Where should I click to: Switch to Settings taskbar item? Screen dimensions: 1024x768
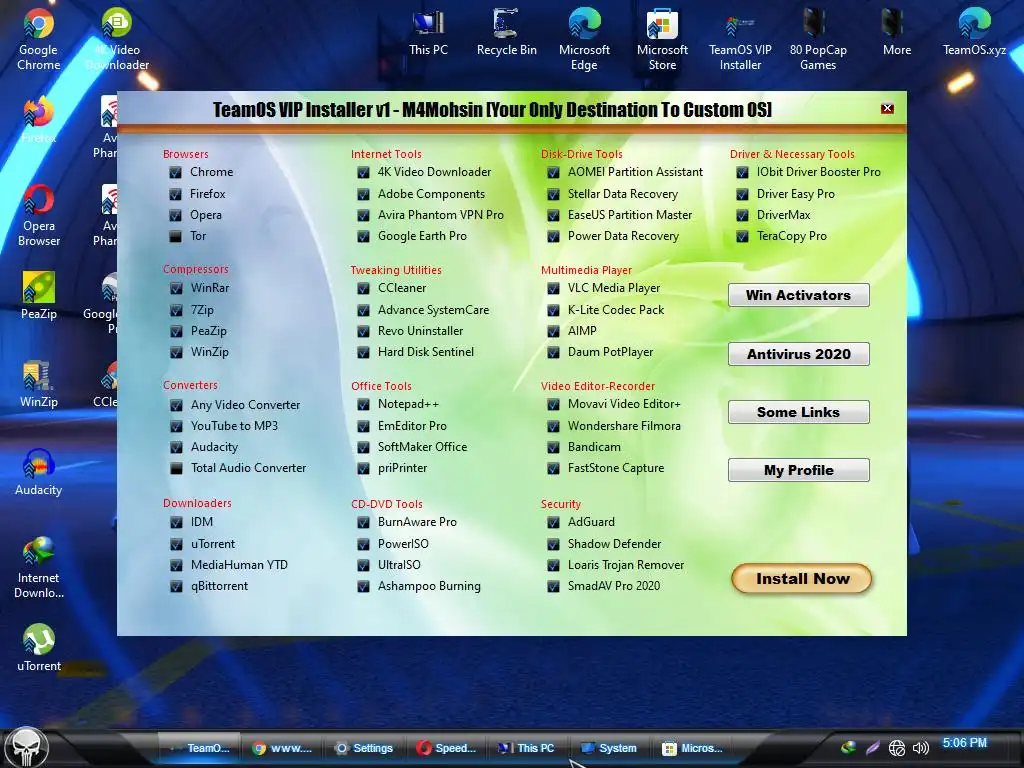pyautogui.click(x=364, y=748)
